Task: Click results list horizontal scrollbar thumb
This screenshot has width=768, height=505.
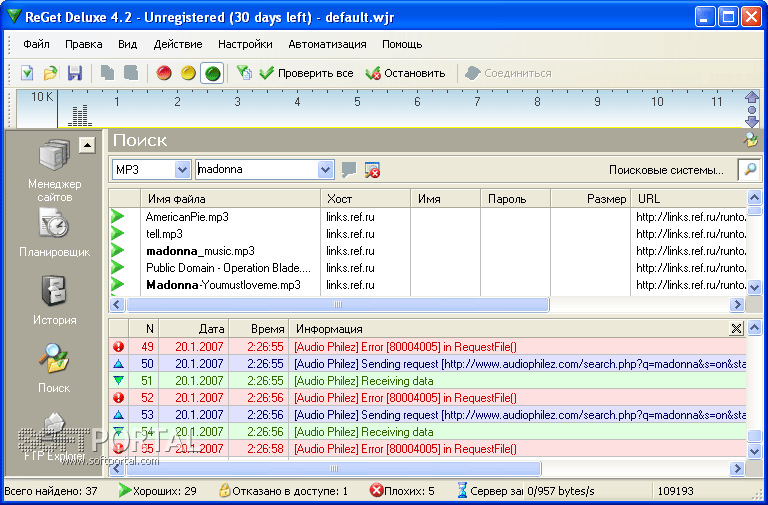Action: 337,305
